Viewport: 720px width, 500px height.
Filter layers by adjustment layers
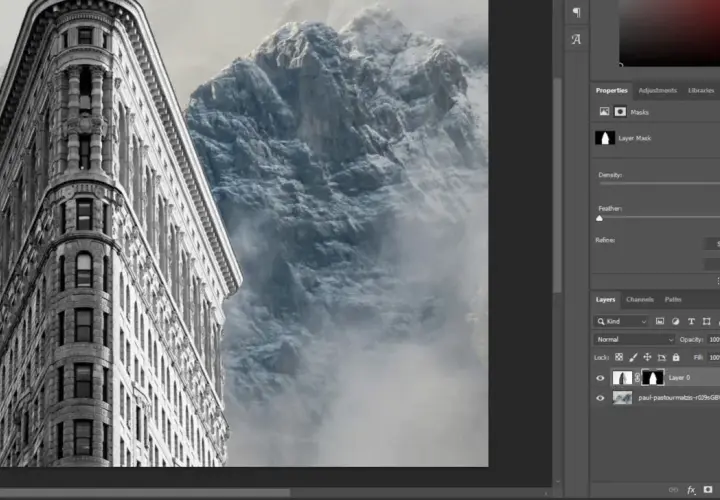click(x=675, y=321)
